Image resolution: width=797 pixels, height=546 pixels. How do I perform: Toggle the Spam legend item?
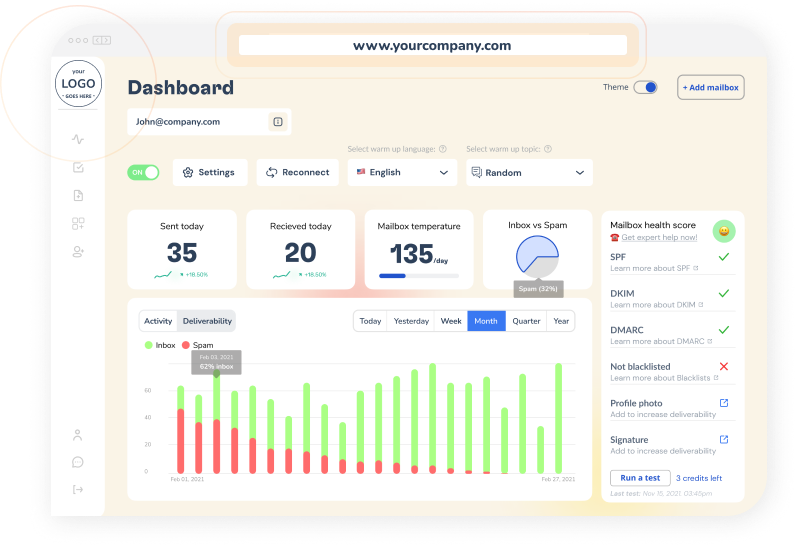click(198, 345)
